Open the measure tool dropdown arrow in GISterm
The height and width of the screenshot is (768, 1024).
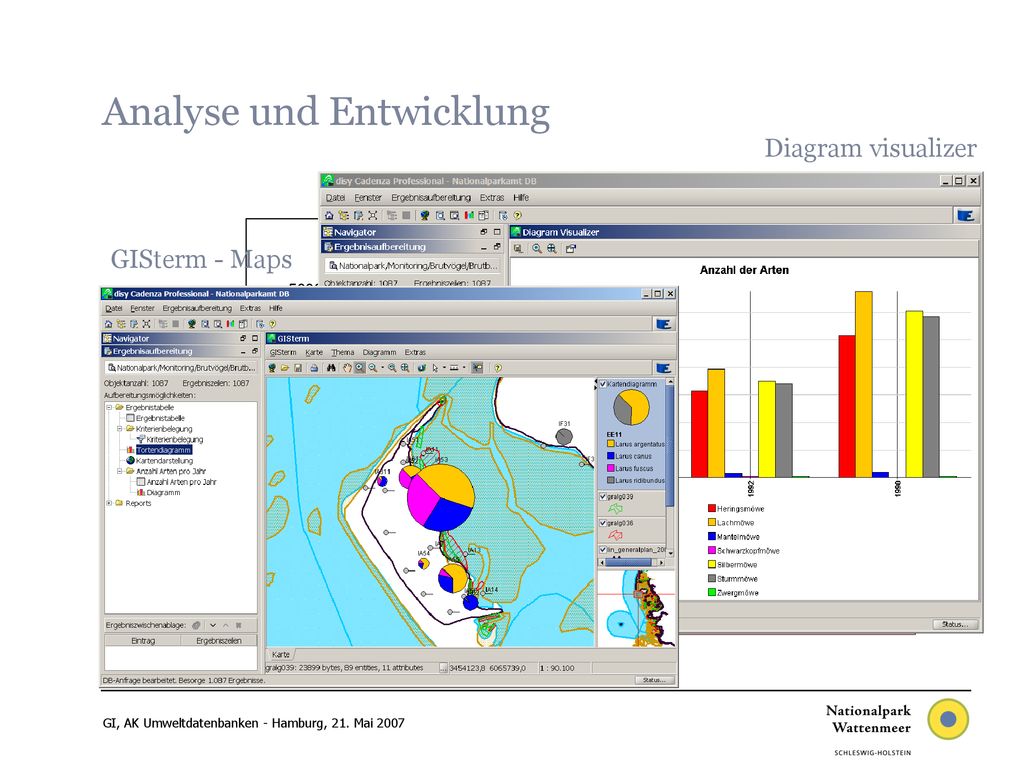(x=464, y=368)
